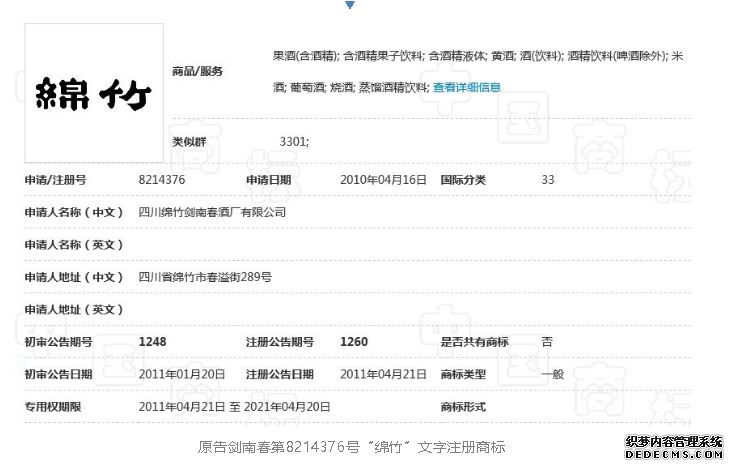
Task: Click the 申请/注册号 label
Action: [x=55, y=180]
